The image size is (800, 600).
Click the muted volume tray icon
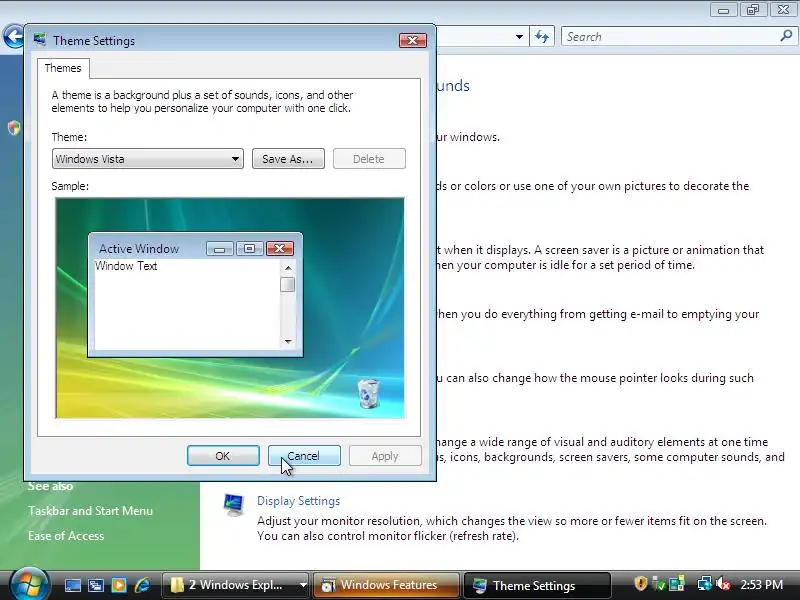pyautogui.click(x=723, y=584)
